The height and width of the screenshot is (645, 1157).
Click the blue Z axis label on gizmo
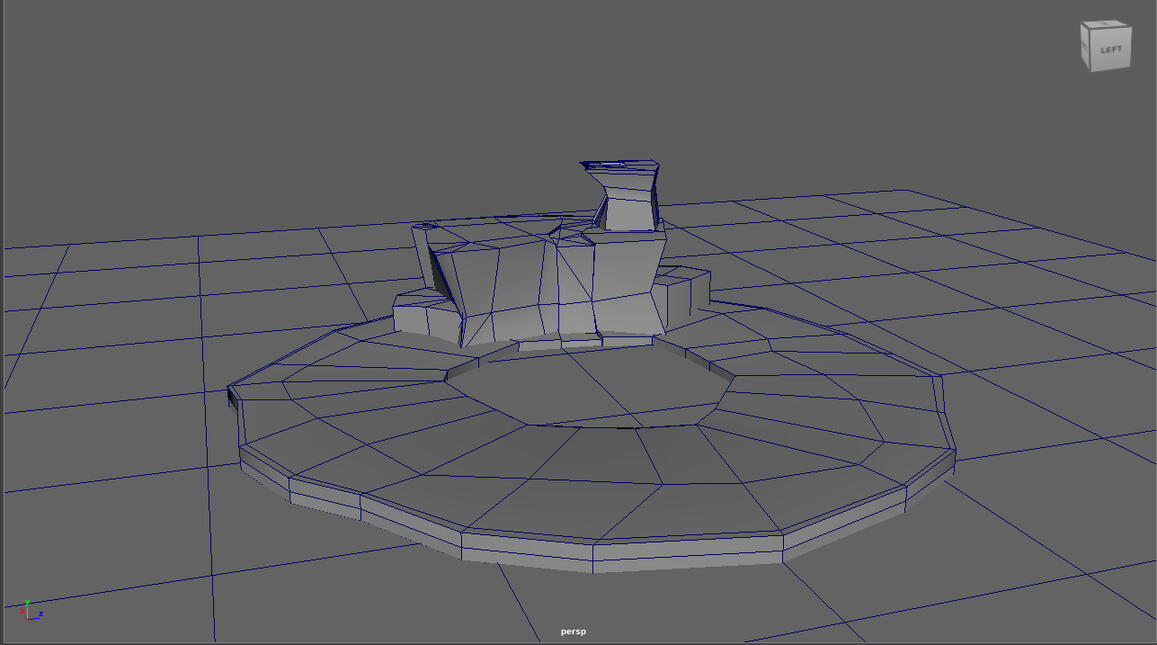coord(41,614)
